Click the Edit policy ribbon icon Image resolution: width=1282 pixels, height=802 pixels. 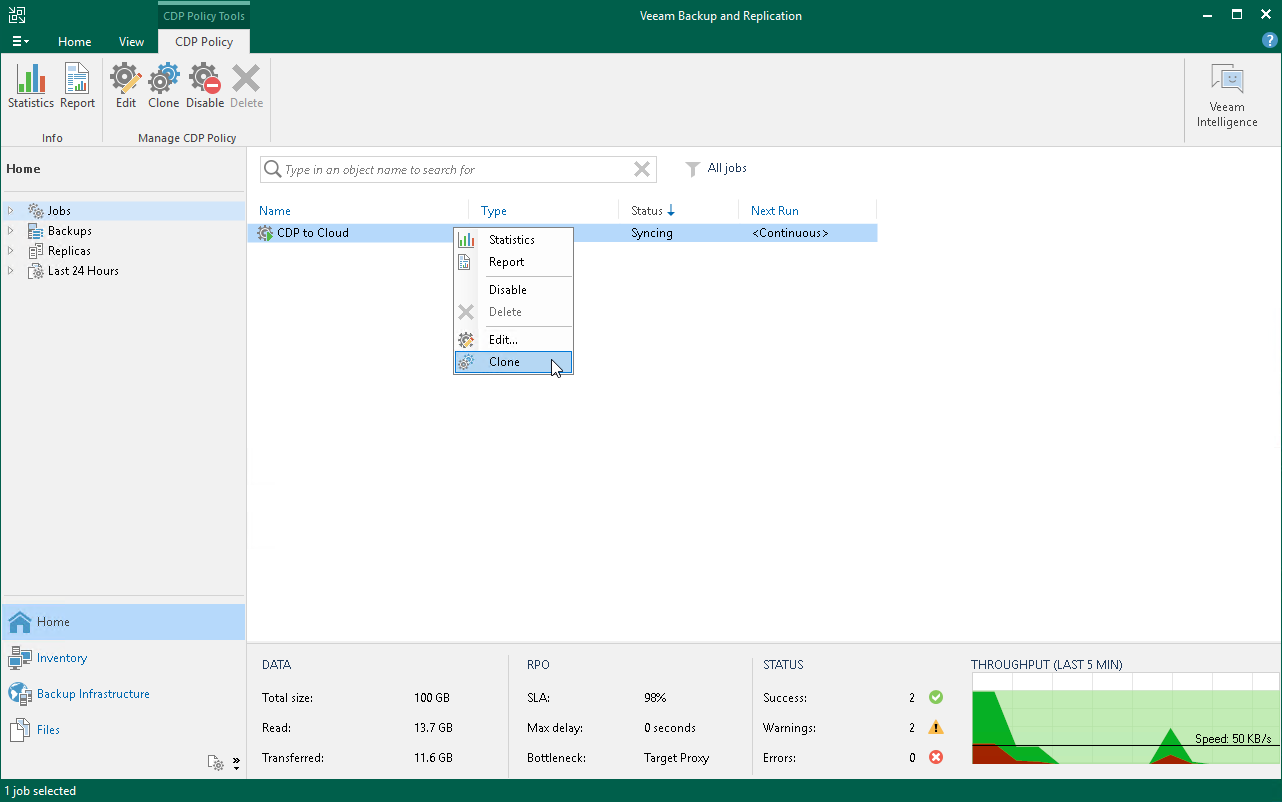coord(126,87)
